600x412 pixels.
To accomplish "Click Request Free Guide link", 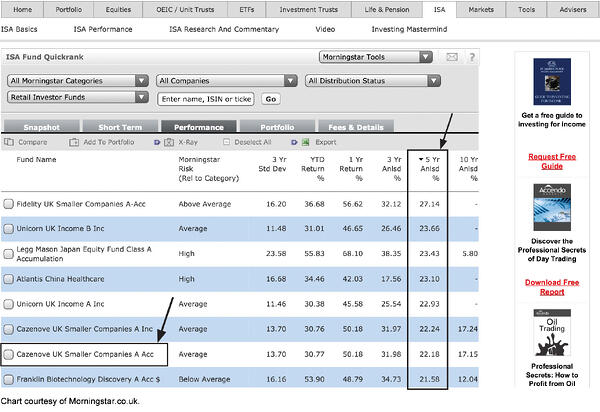I will [x=552, y=161].
